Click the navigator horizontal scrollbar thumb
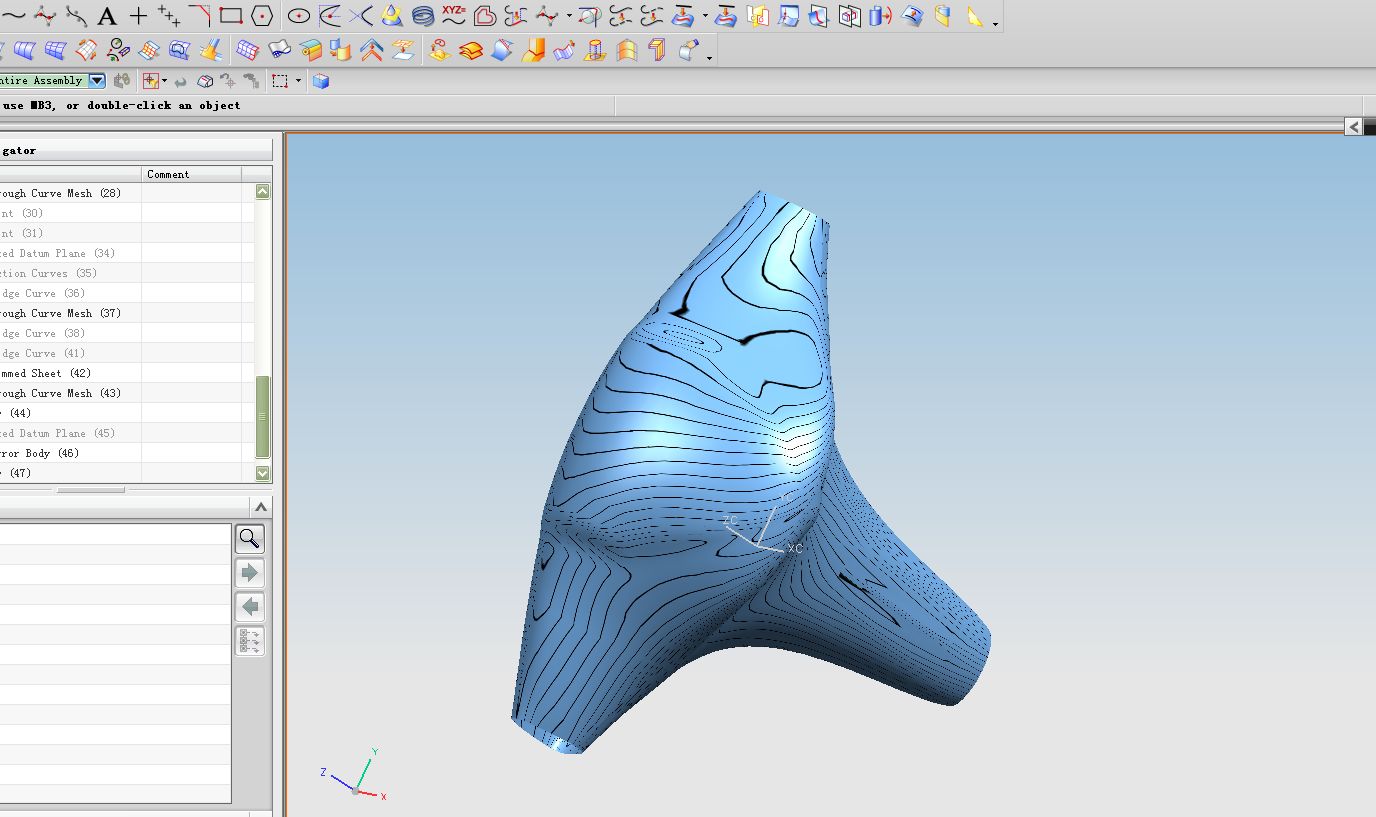Image resolution: width=1376 pixels, height=817 pixels. coord(91,490)
